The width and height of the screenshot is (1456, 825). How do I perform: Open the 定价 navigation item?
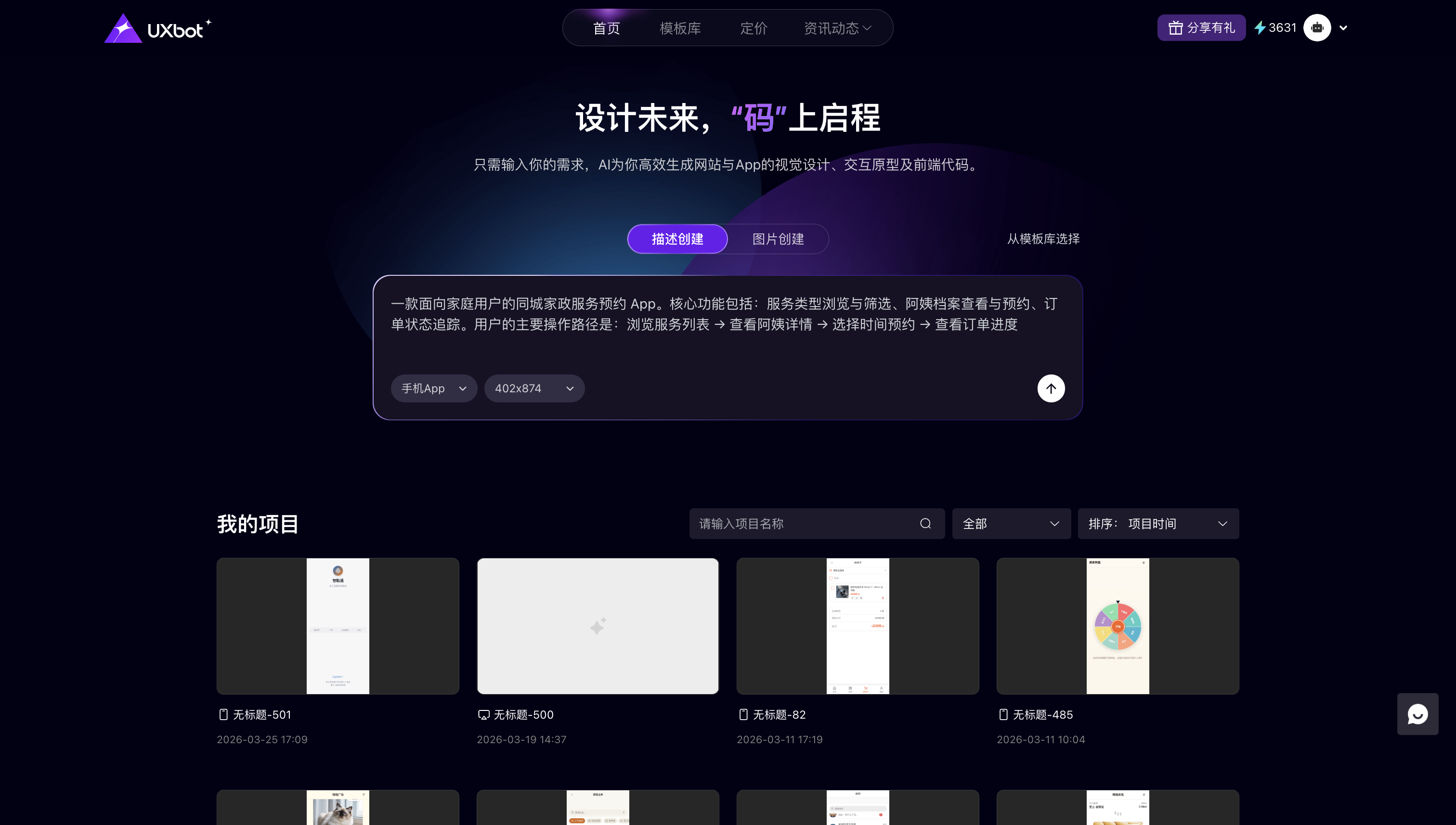tap(753, 28)
